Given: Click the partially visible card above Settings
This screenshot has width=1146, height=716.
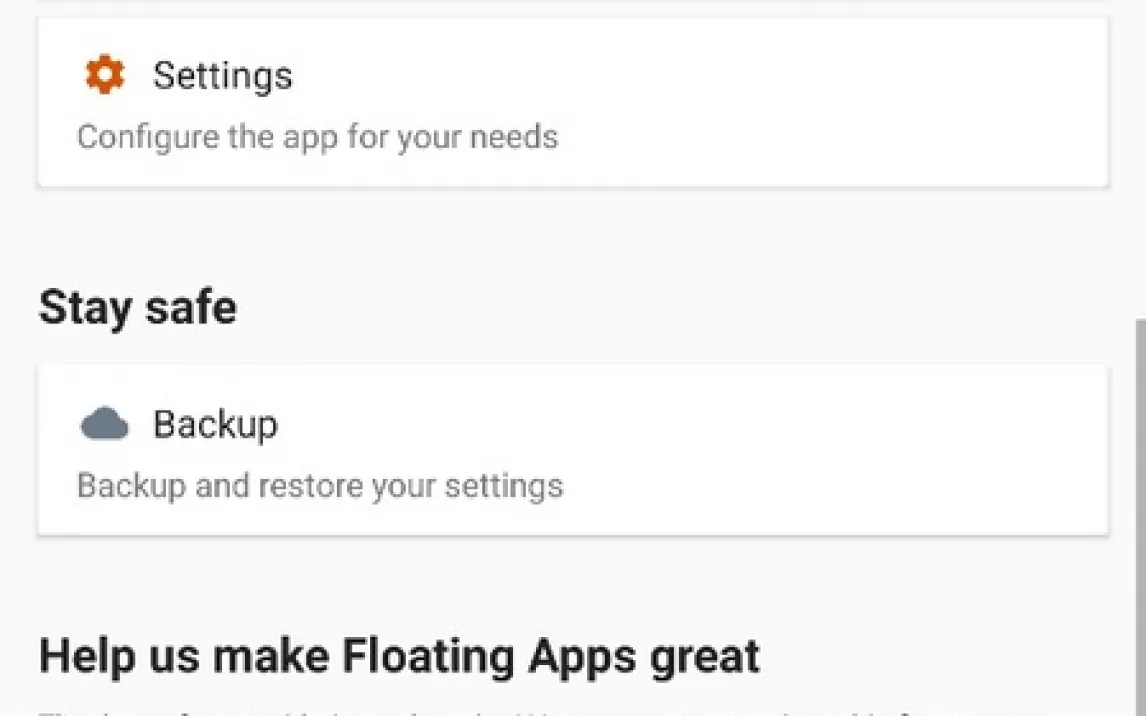Looking at the screenshot, I should [x=572, y=2].
